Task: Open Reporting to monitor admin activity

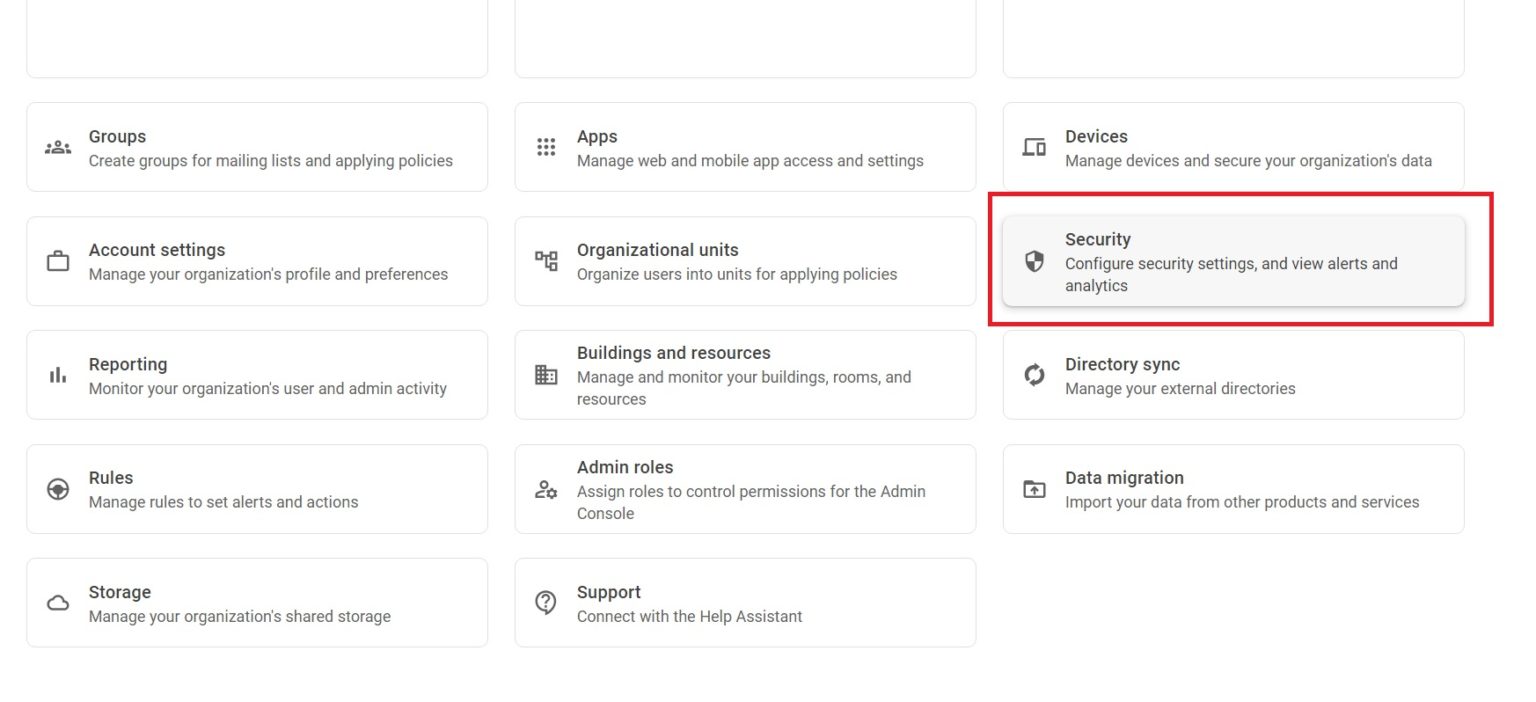Action: (x=257, y=374)
